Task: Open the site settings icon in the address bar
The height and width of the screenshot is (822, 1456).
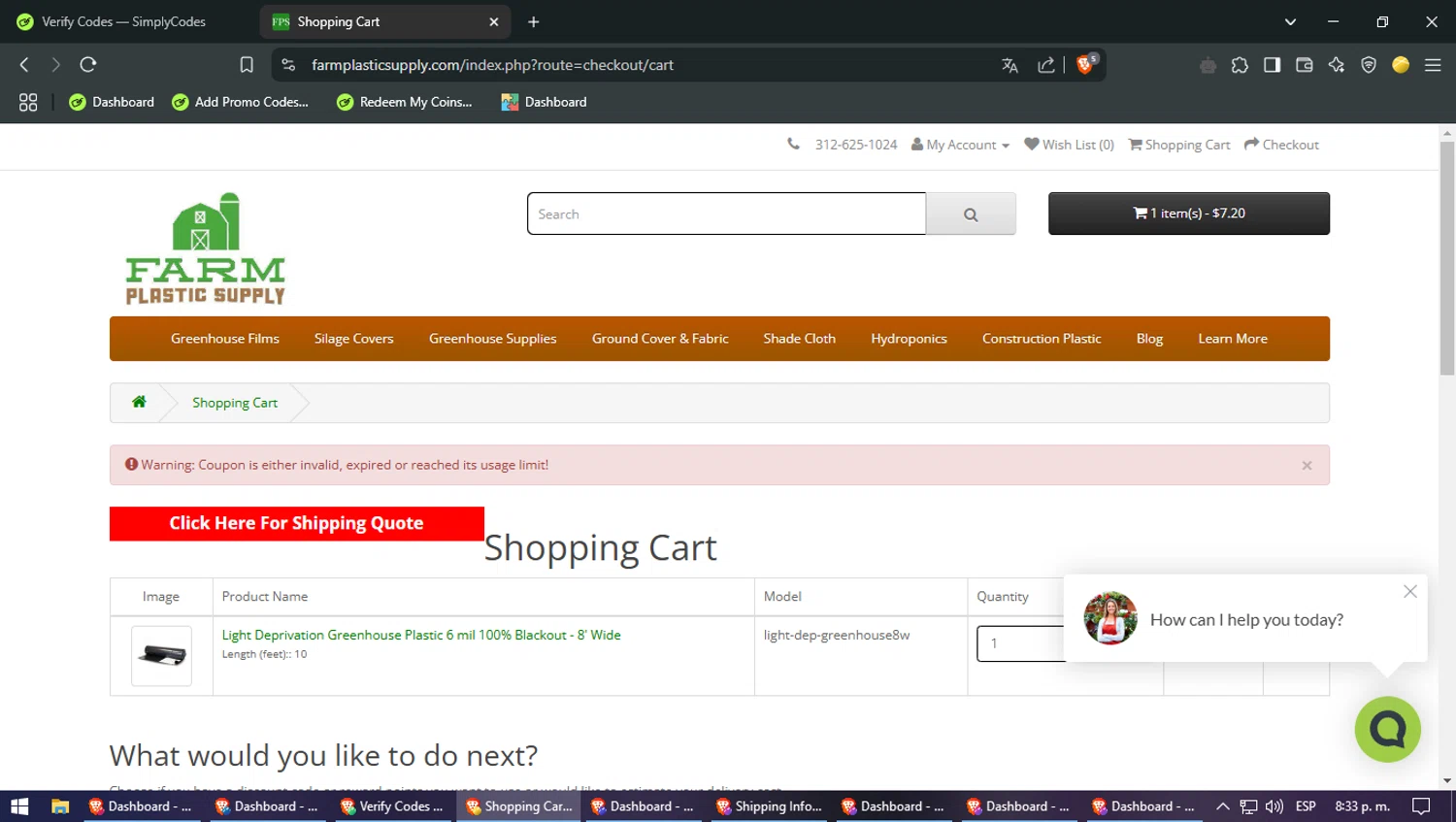Action: pyautogui.click(x=288, y=65)
